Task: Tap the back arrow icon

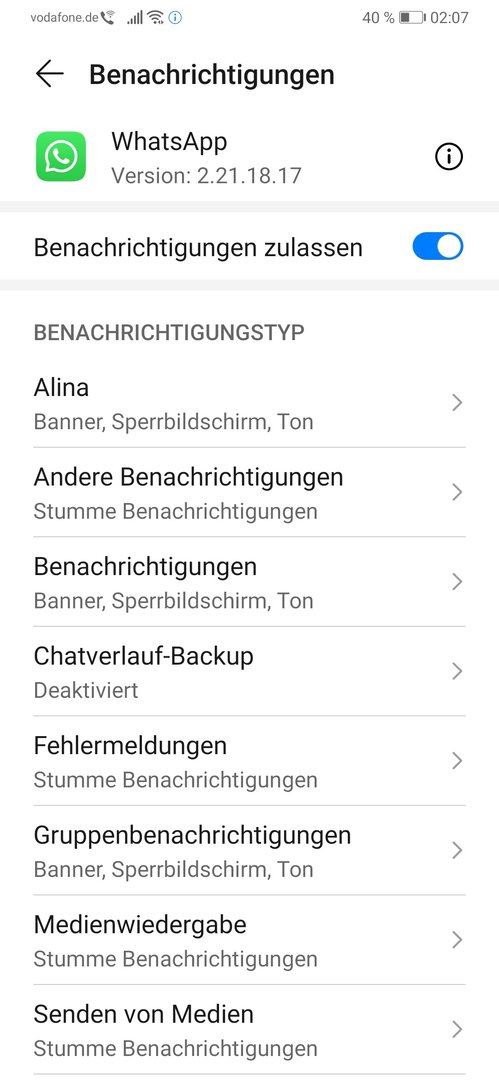Action: [x=50, y=74]
